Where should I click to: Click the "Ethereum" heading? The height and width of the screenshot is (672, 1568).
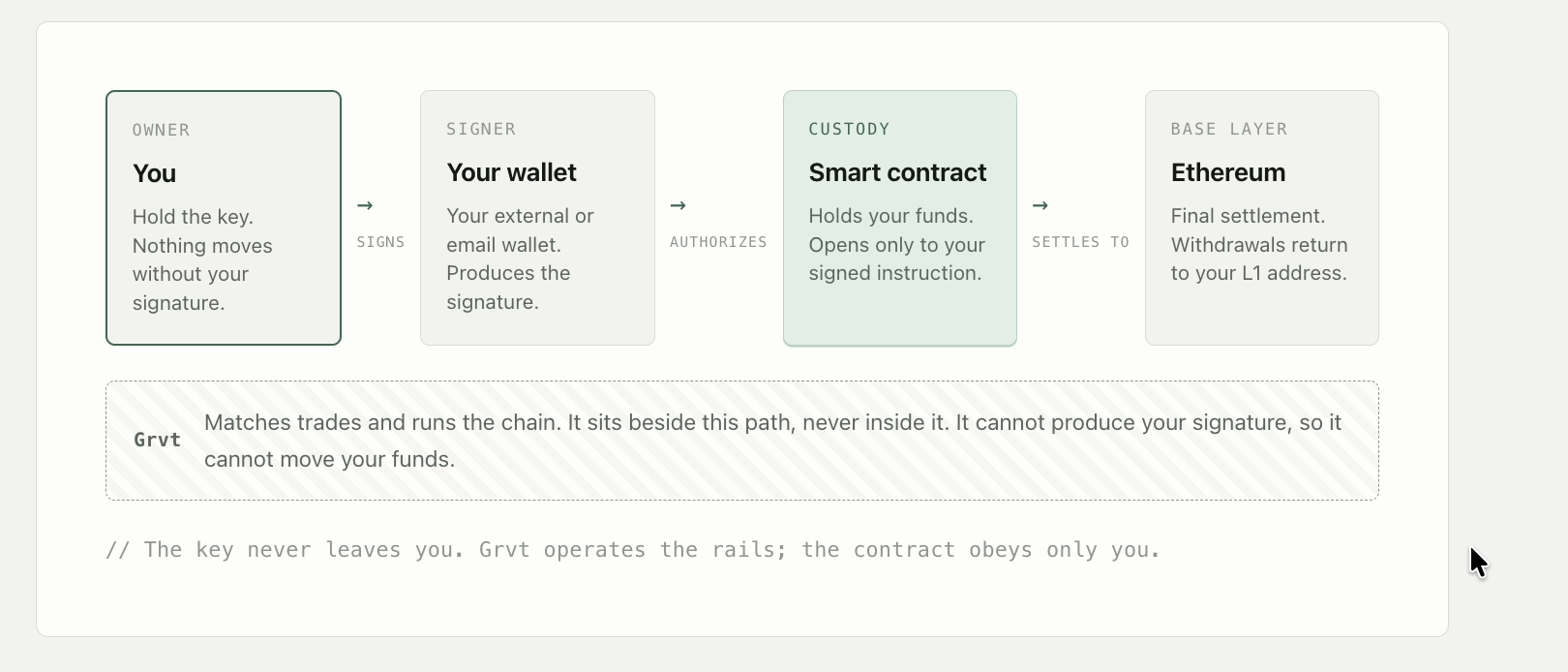pos(1228,172)
